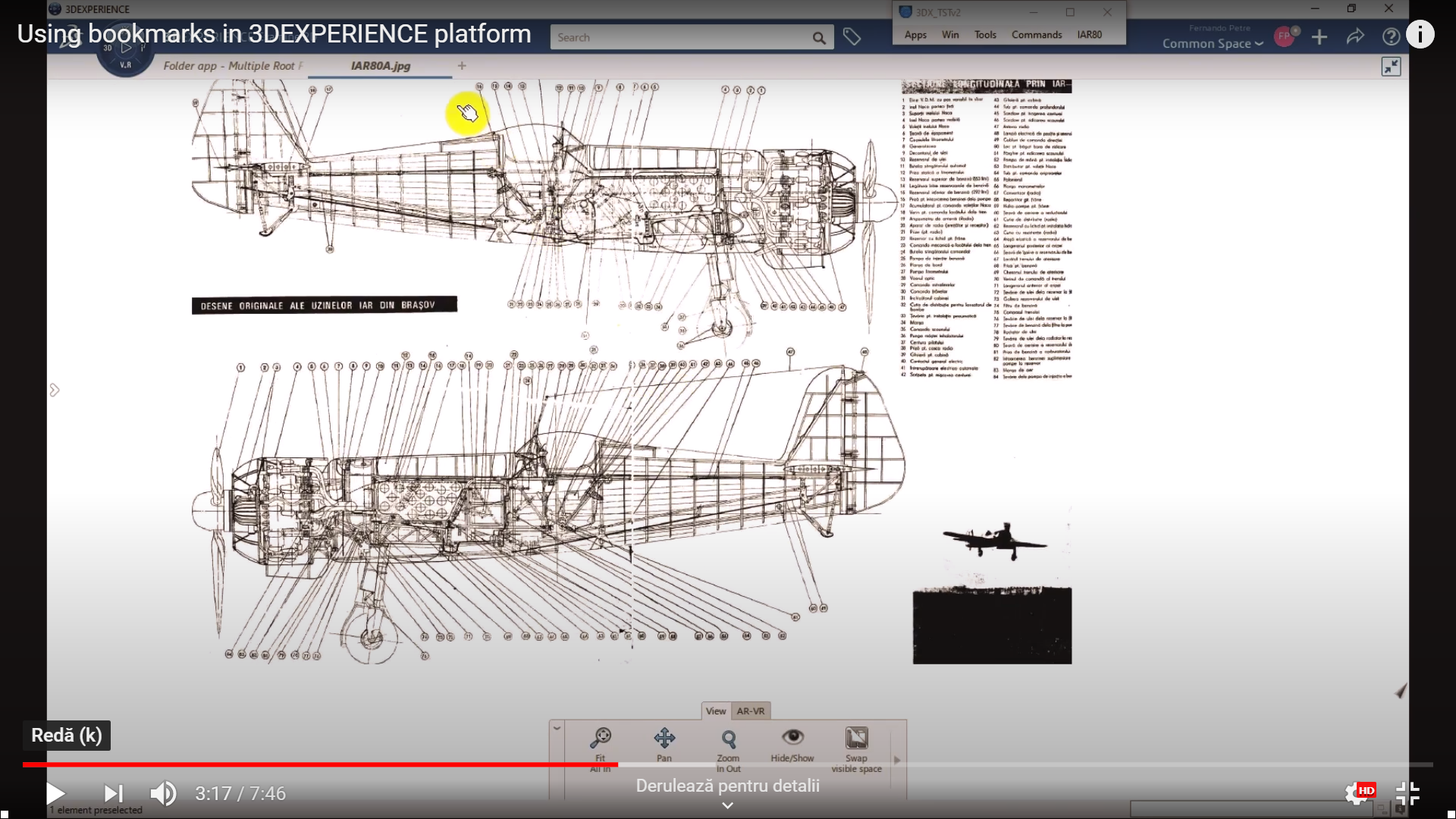Open the Tools menu in 3DX_TSTv2 window

pyautogui.click(x=985, y=35)
